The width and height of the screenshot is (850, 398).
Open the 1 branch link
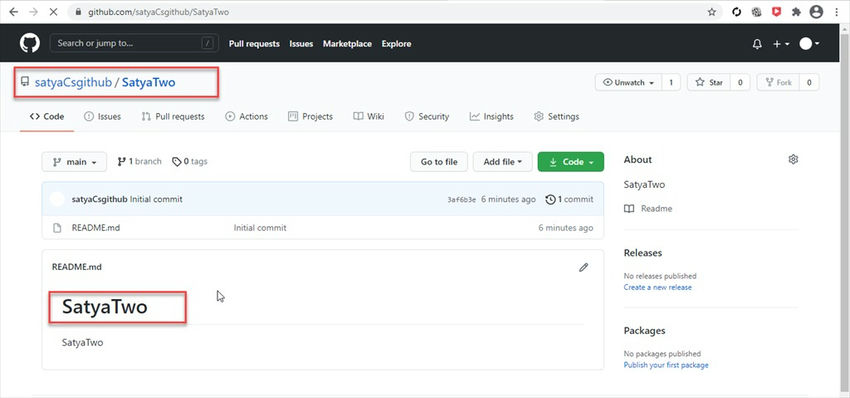139,162
